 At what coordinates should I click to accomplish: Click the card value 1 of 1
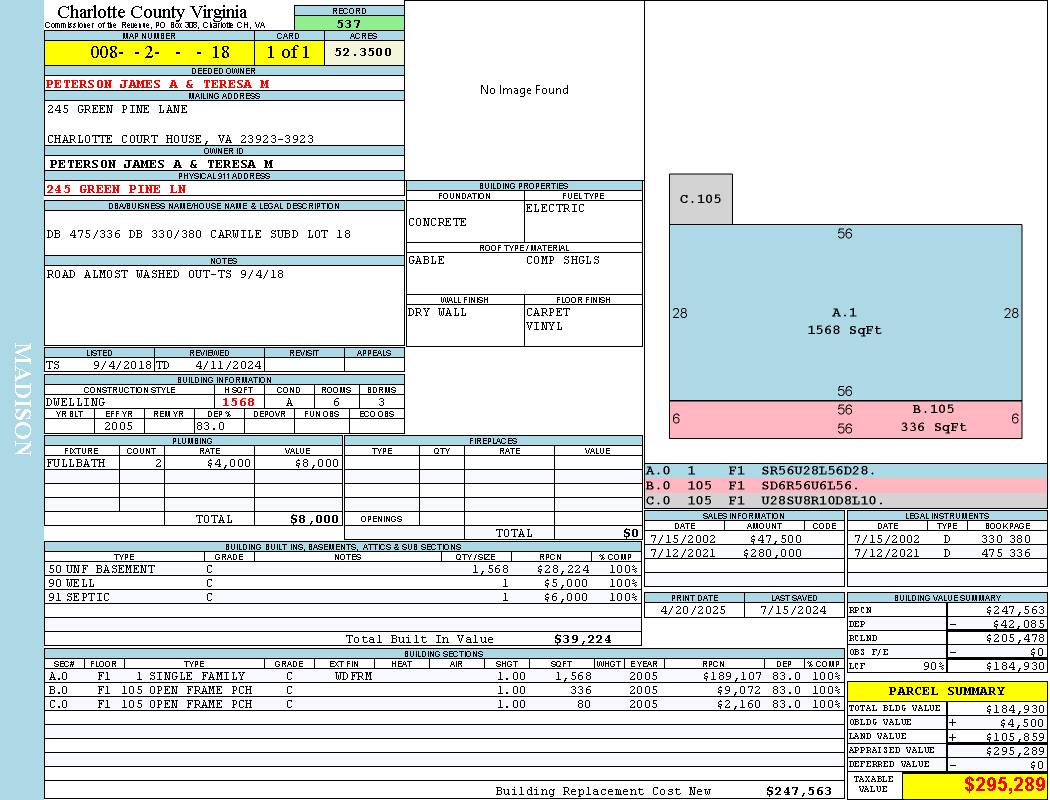coord(289,52)
